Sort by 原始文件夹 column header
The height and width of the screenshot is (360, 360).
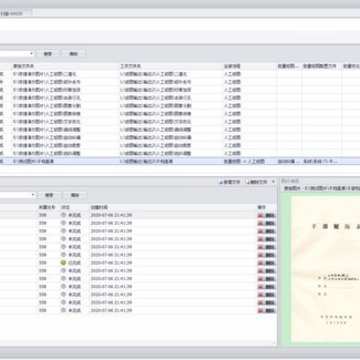click(65, 66)
